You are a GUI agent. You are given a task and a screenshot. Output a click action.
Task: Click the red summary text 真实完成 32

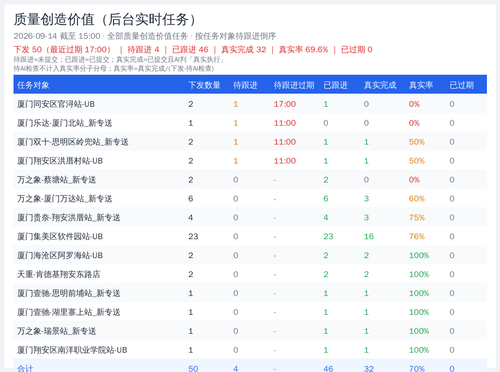coord(244,50)
